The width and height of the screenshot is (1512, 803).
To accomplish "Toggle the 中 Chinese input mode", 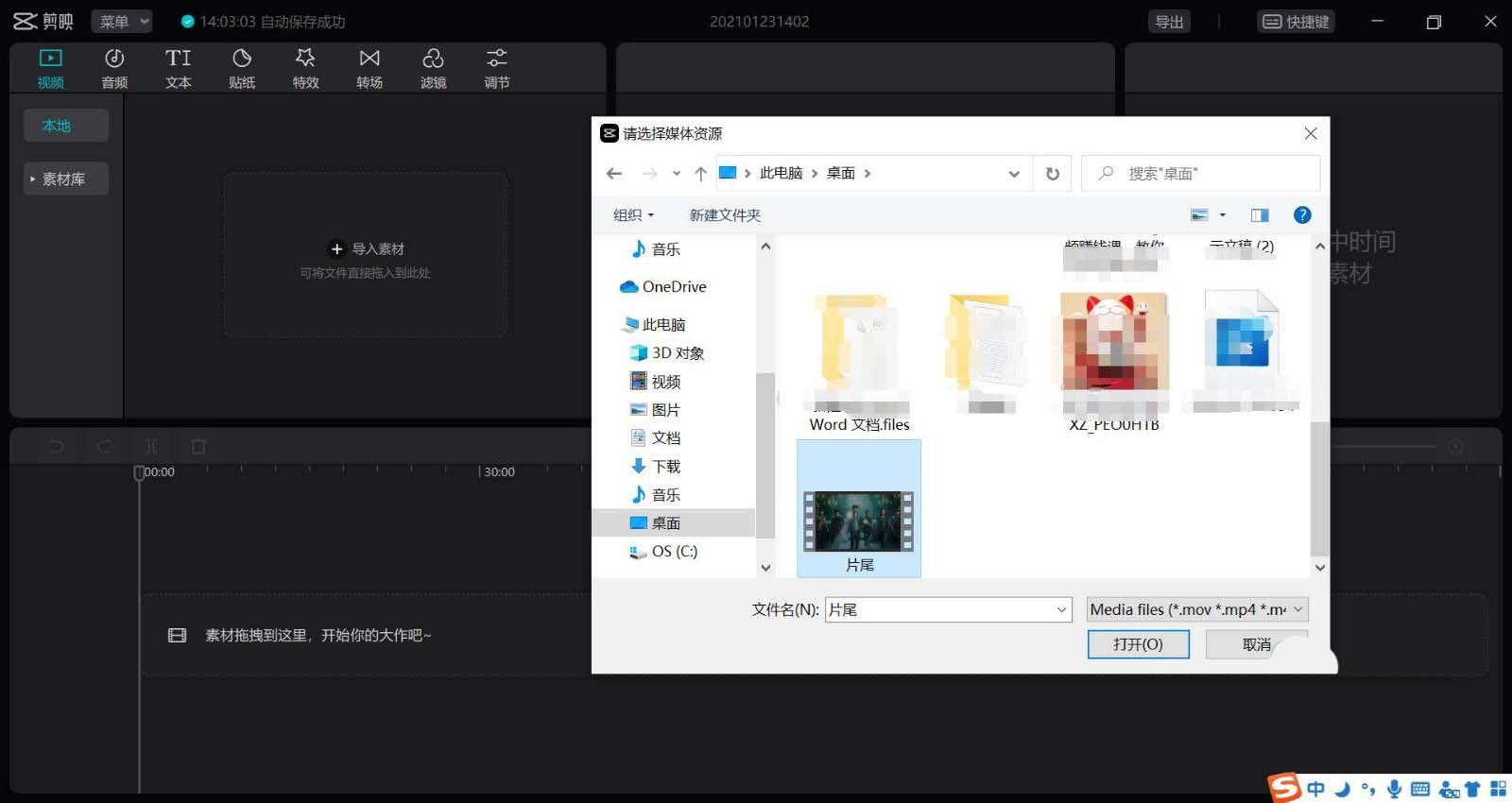I will pos(1316,788).
